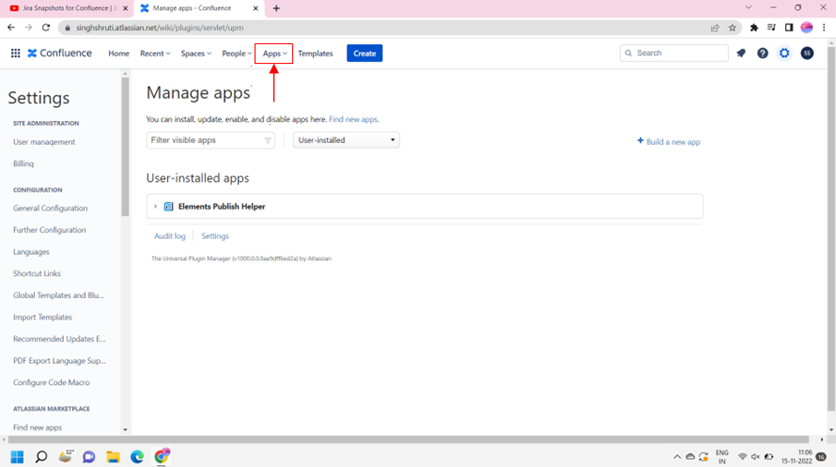Image resolution: width=836 pixels, height=467 pixels.
Task: Expand the Spaces dropdown menu
Action: 196,53
